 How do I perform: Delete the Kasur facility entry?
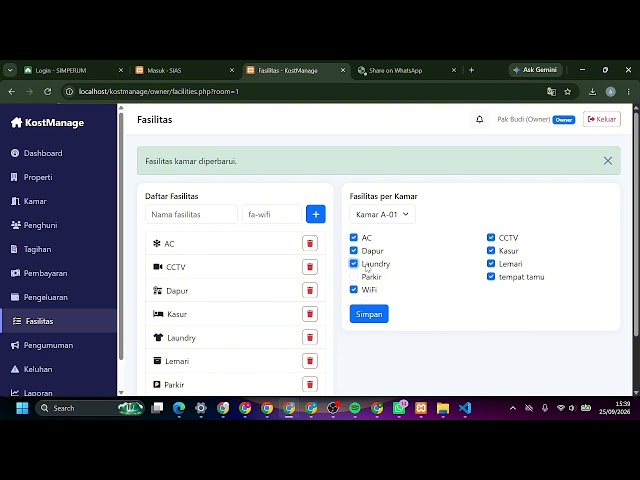[x=310, y=313]
